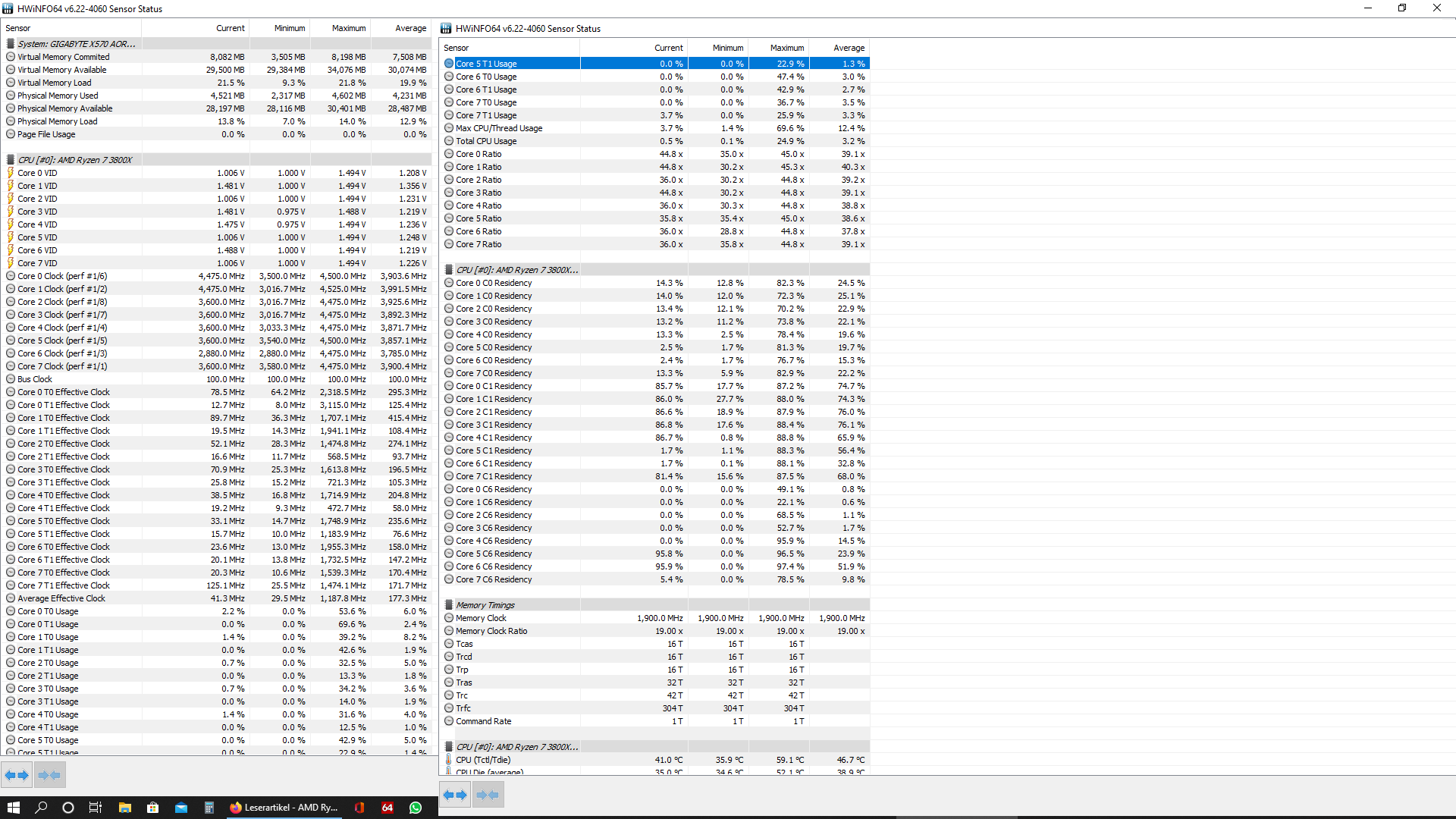The height and width of the screenshot is (819, 1456).
Task: Select CPU (Tctl/Tdie) temperature row
Action: pos(483,760)
